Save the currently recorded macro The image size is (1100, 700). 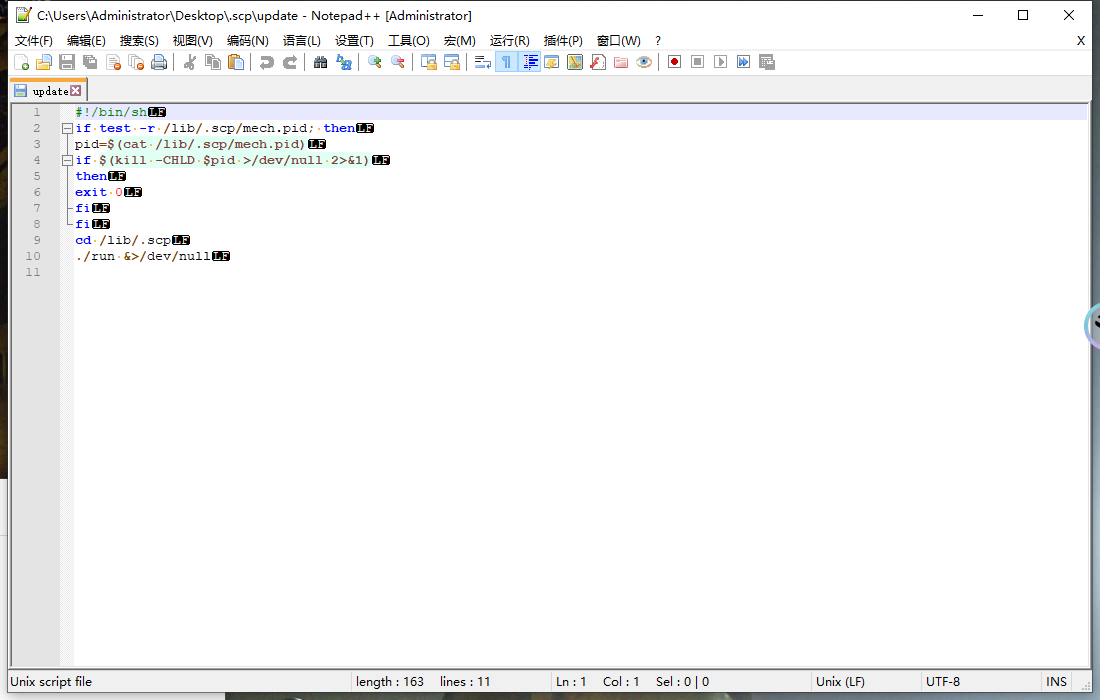pos(767,62)
